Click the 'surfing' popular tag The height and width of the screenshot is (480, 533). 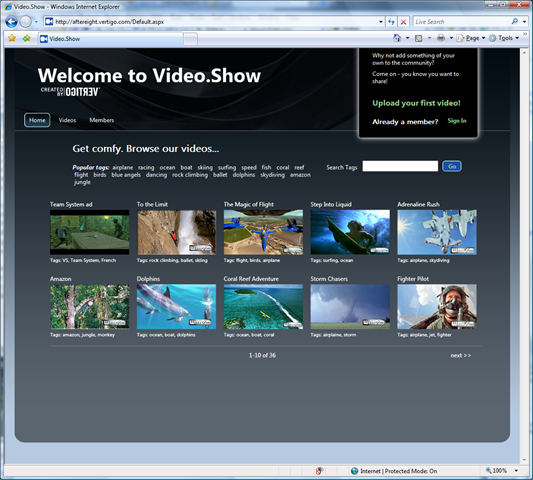pos(227,168)
